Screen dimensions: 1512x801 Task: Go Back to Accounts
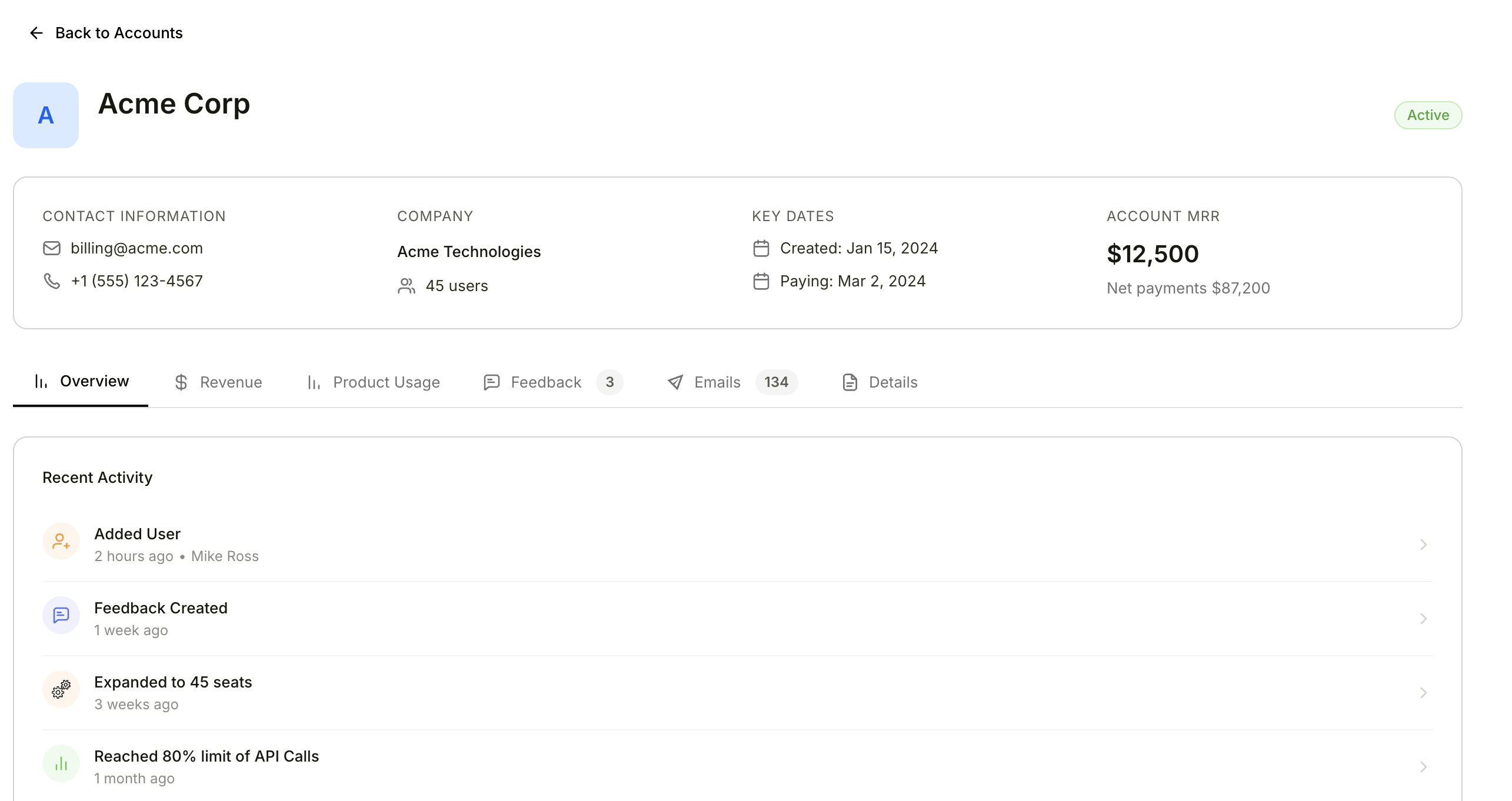tap(106, 33)
